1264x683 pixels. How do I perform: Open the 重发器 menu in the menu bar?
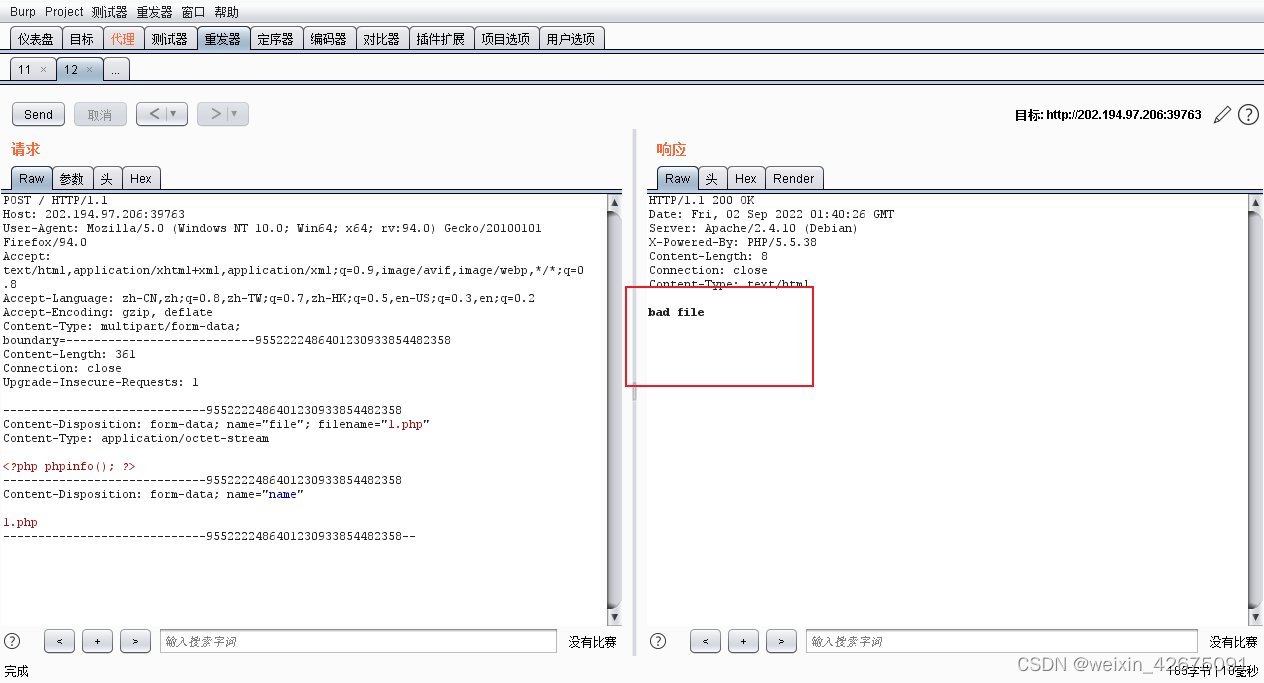pos(155,12)
